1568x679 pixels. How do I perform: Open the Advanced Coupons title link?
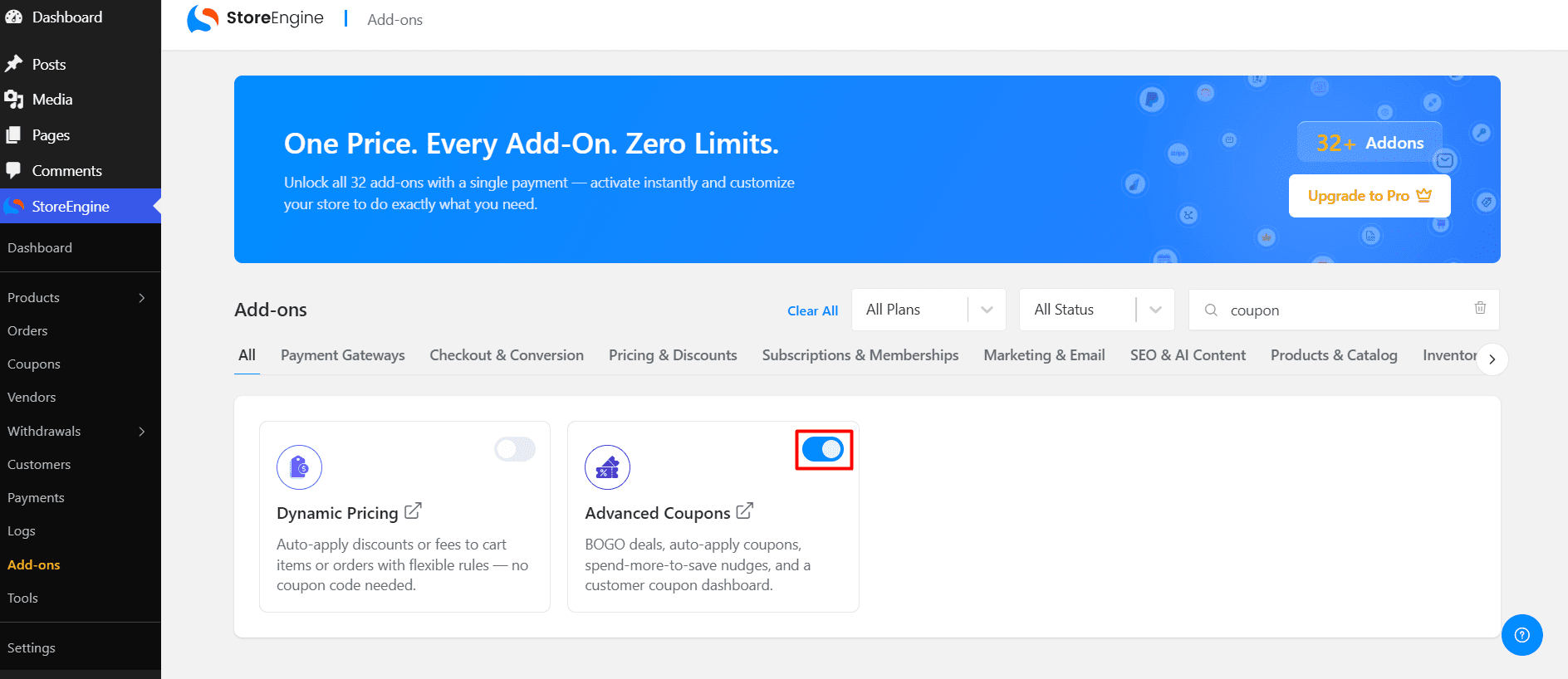tap(658, 513)
